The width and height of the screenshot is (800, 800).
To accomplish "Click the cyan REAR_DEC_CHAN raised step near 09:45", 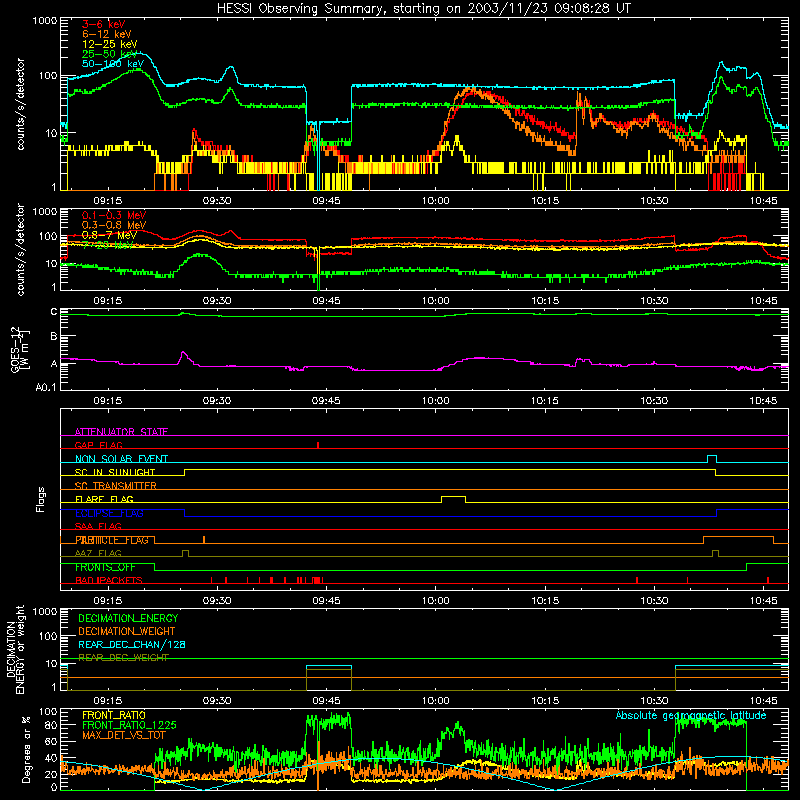I will coord(329,666).
